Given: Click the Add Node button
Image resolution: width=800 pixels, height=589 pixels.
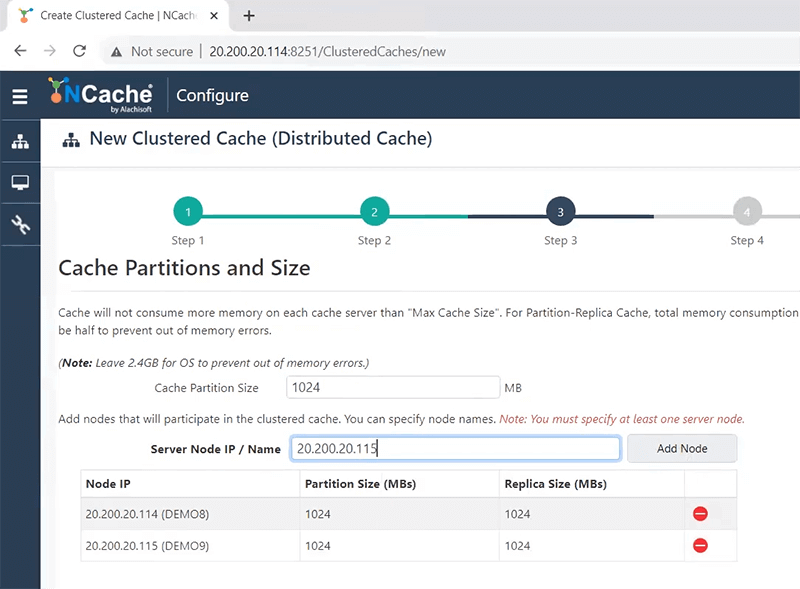Looking at the screenshot, I should (682, 448).
